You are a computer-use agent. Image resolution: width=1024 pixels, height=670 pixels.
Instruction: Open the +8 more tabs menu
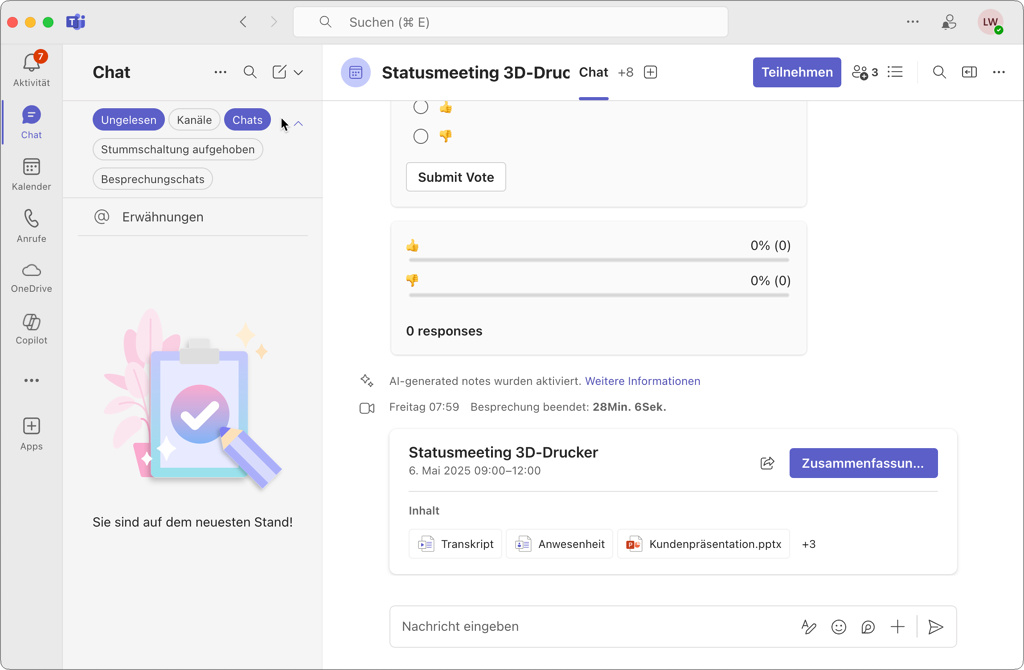pos(625,72)
